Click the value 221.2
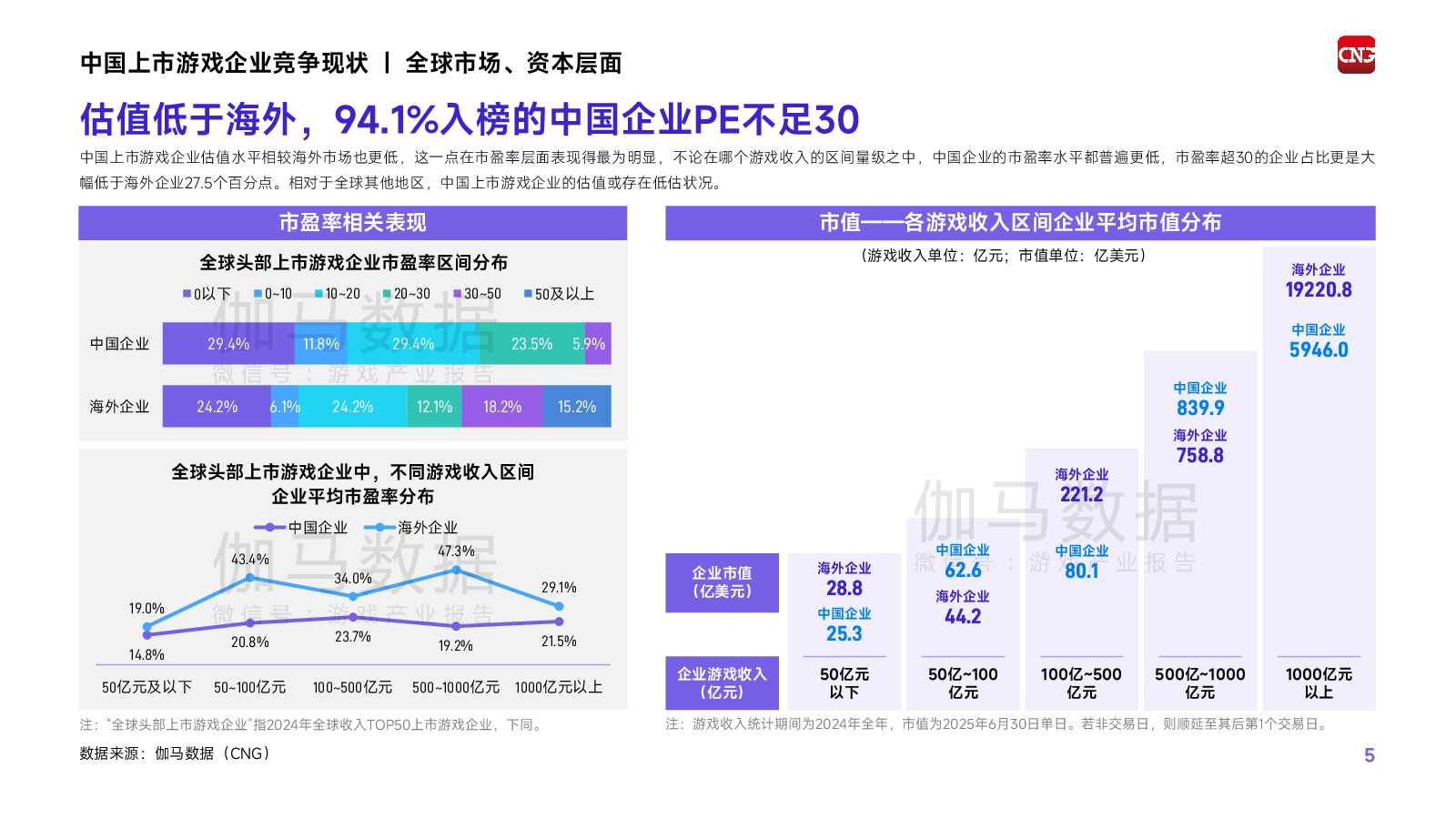The width and height of the screenshot is (1456, 819). [1082, 495]
